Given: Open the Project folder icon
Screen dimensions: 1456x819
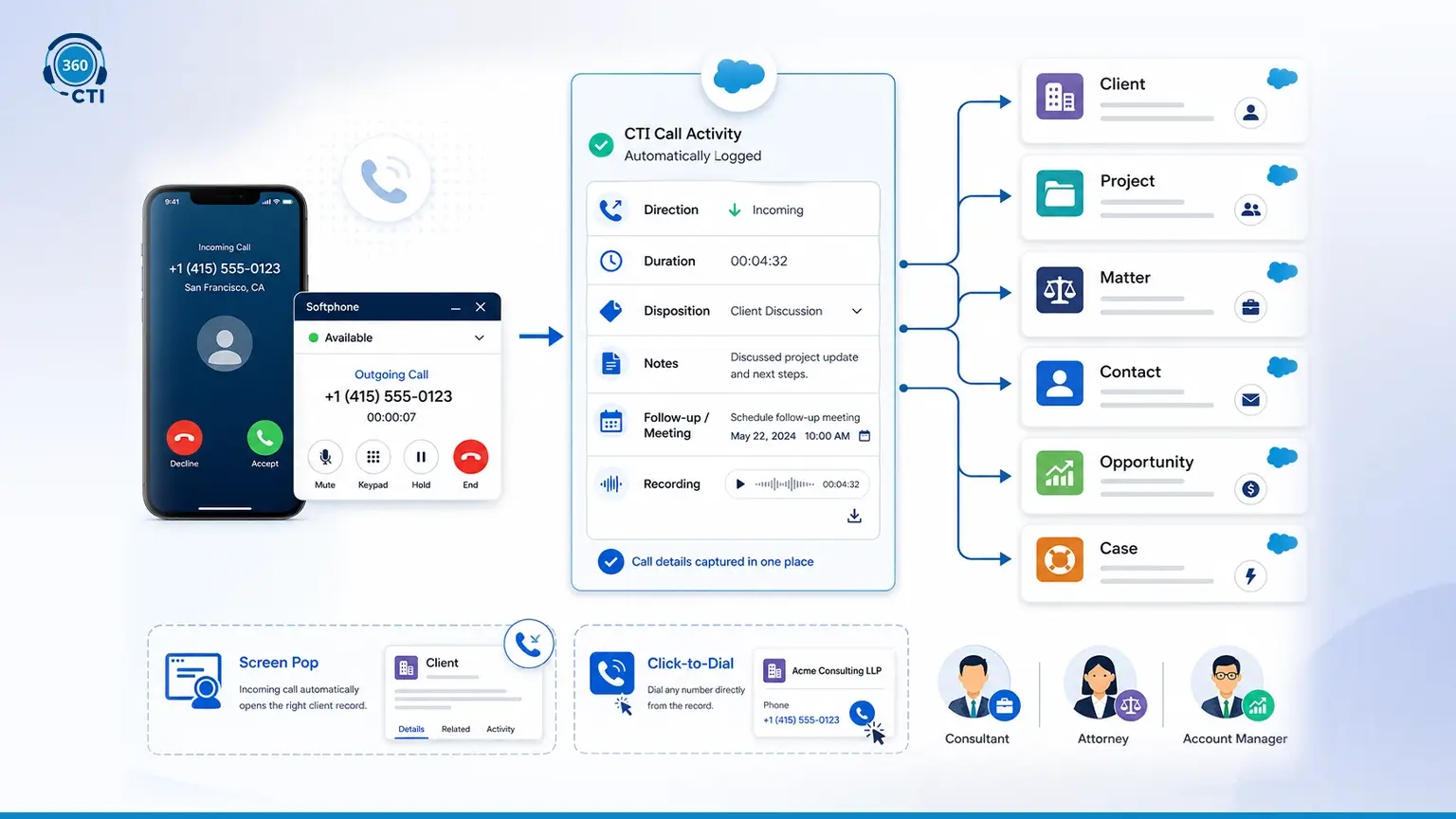Looking at the screenshot, I should 1060,193.
